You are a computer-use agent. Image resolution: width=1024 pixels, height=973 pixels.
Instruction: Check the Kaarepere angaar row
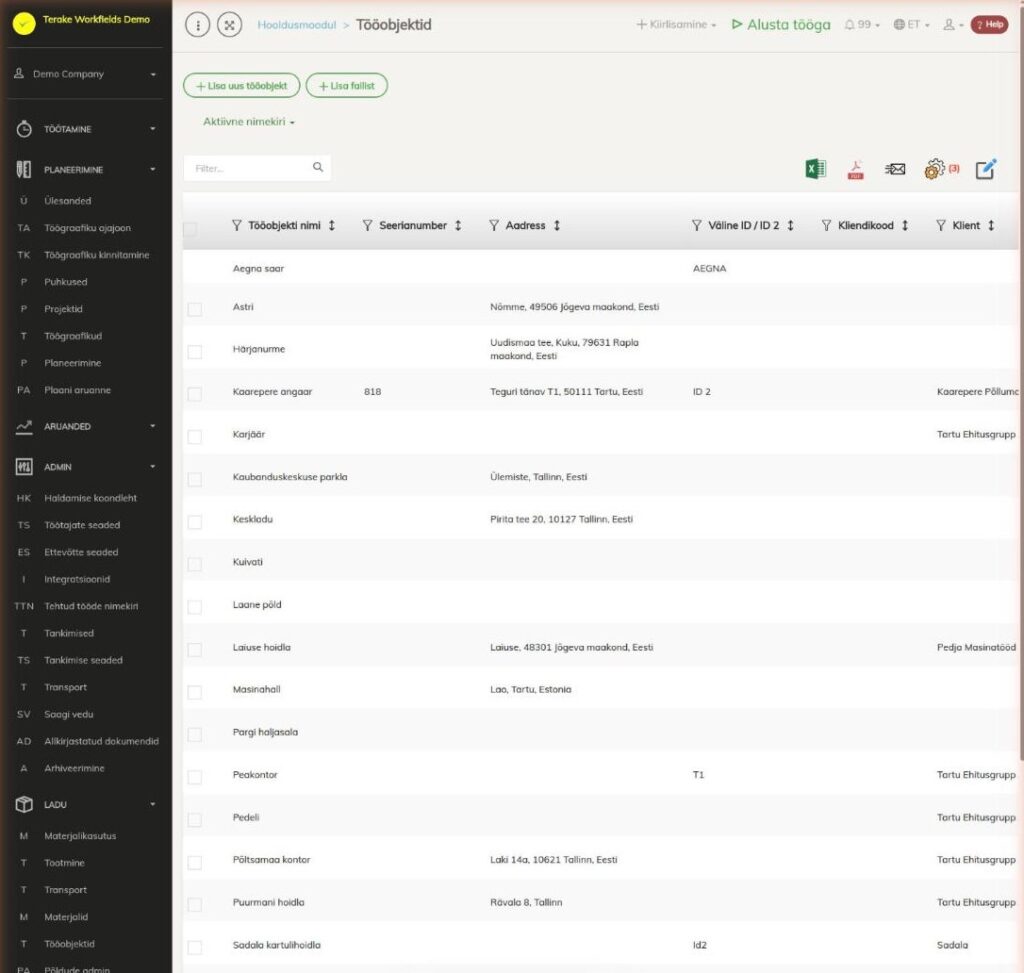point(195,394)
